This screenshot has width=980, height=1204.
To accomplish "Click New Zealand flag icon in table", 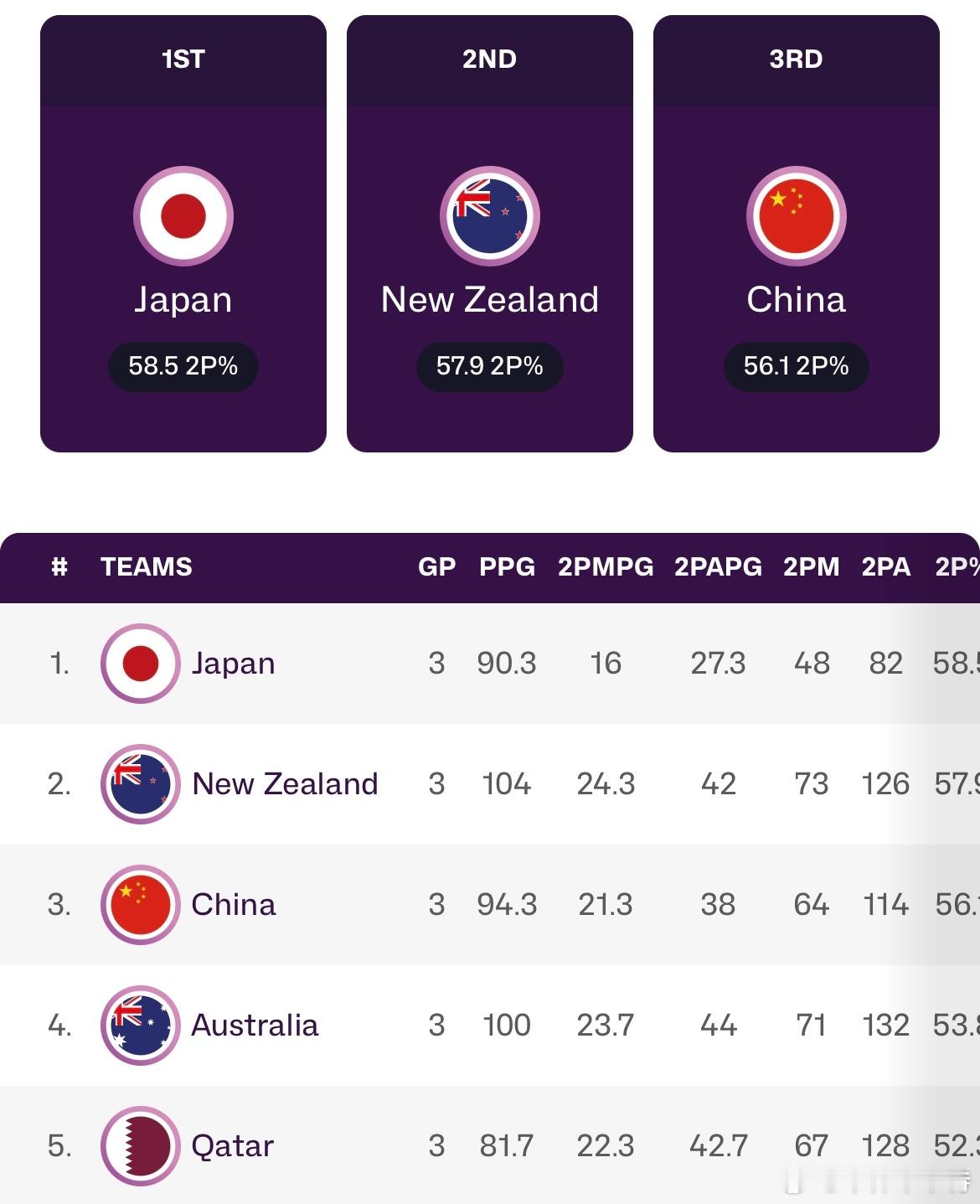I will tap(141, 784).
